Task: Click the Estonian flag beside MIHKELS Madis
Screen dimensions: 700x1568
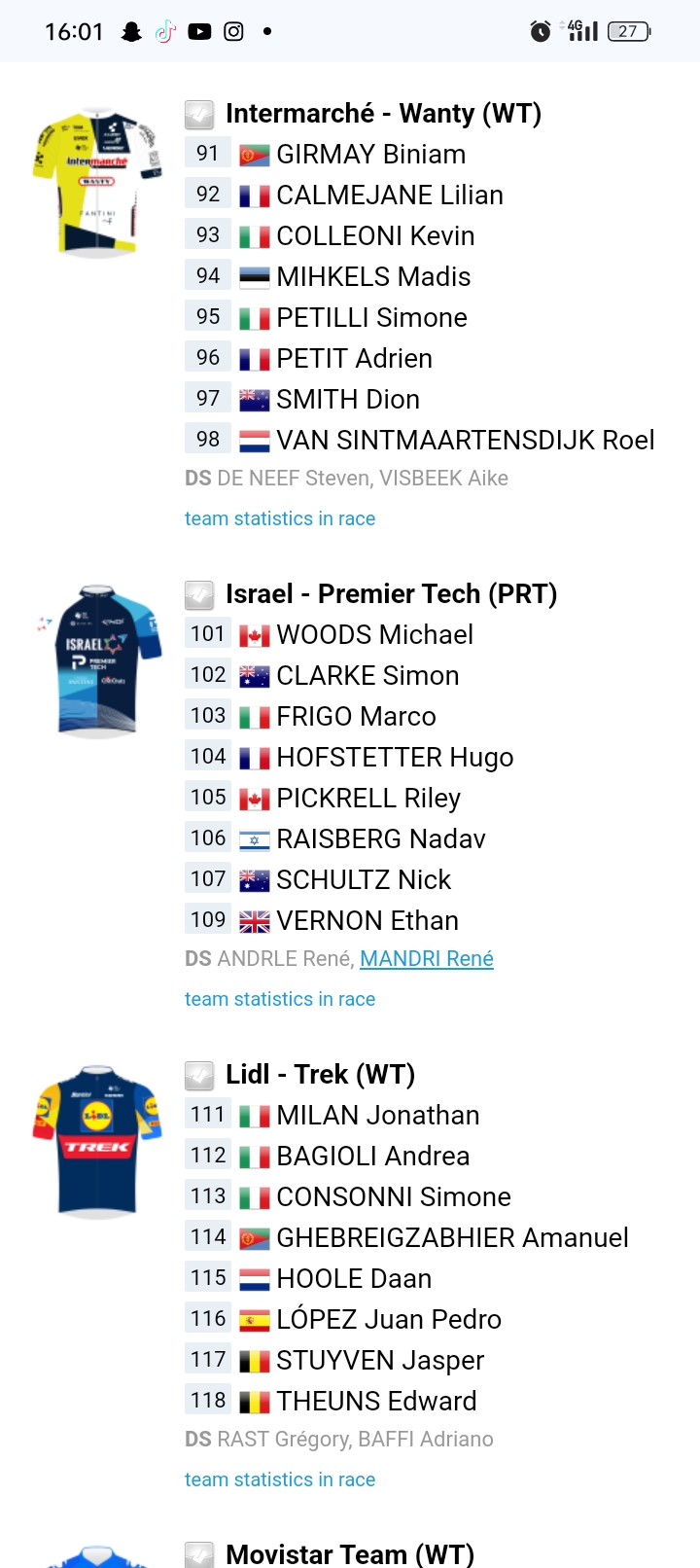Action: click(255, 278)
